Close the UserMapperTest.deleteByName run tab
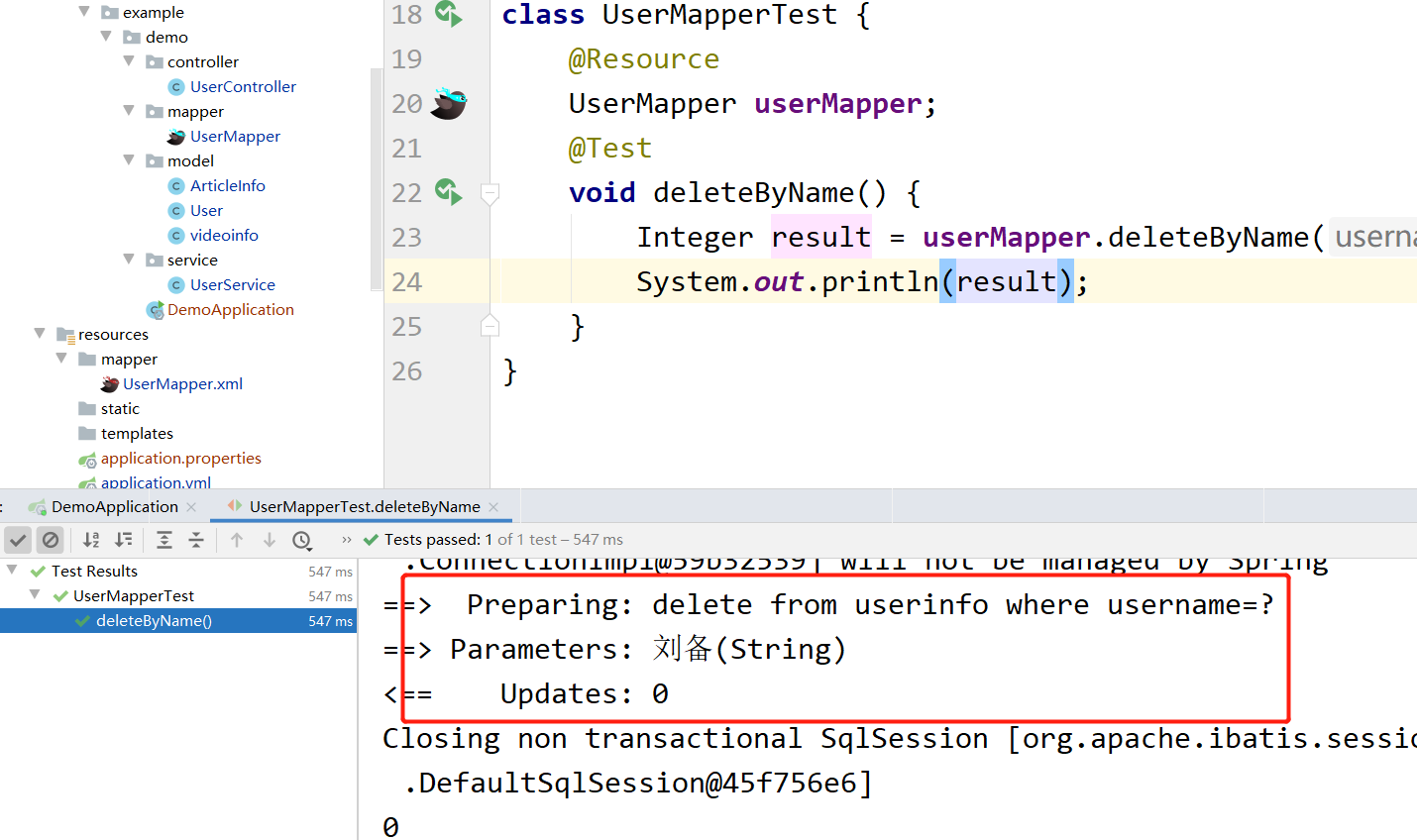The image size is (1417, 840). pos(493,507)
